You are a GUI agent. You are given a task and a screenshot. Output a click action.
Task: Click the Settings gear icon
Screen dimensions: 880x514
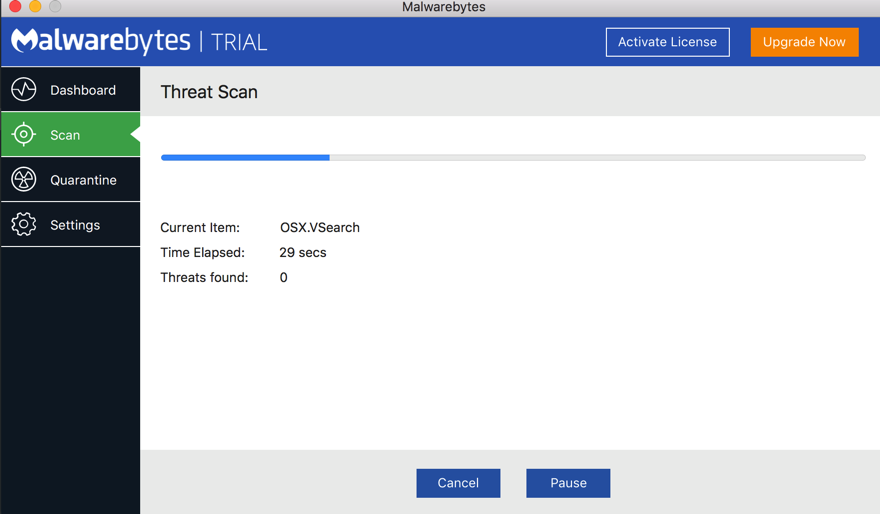[24, 224]
